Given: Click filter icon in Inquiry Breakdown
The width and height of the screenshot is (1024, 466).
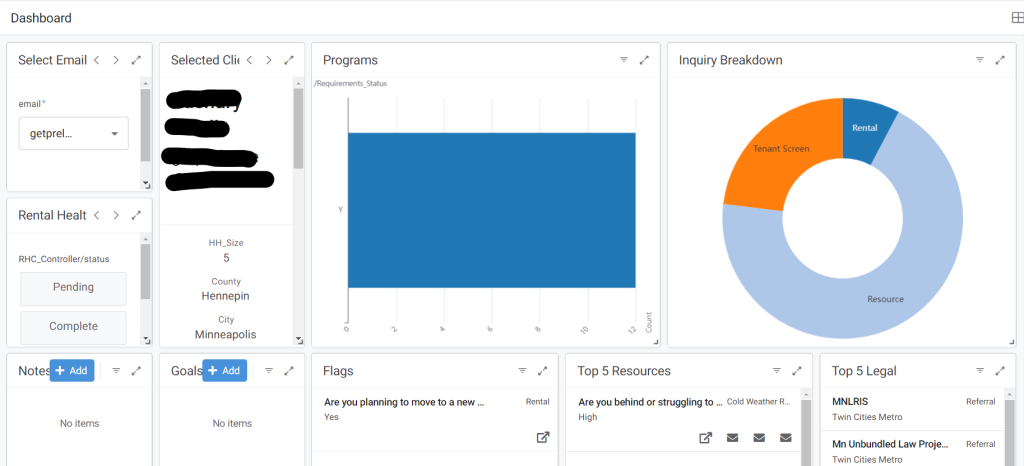Looking at the screenshot, I should pos(980,60).
